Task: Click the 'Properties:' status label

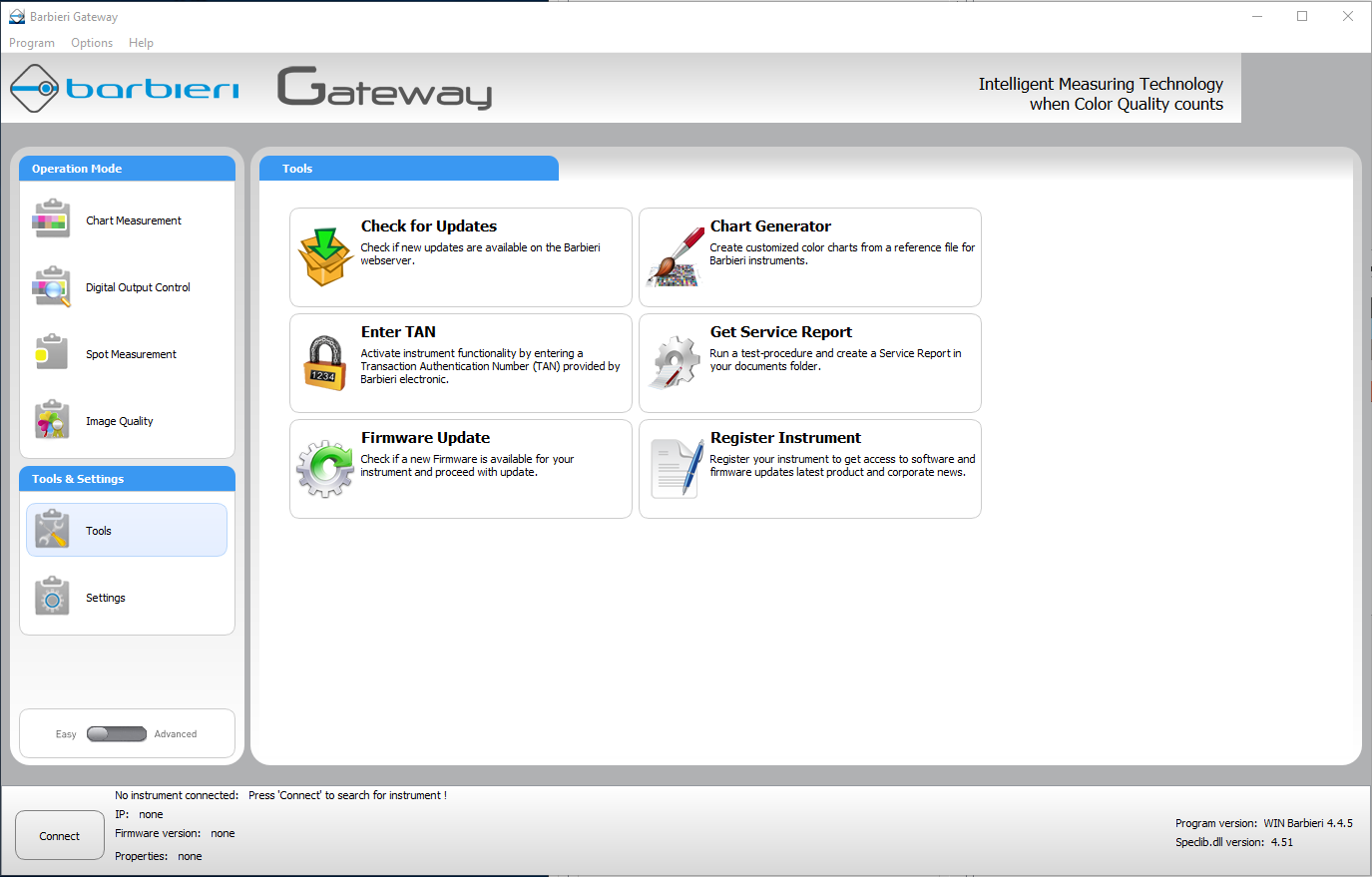Action: click(x=142, y=856)
